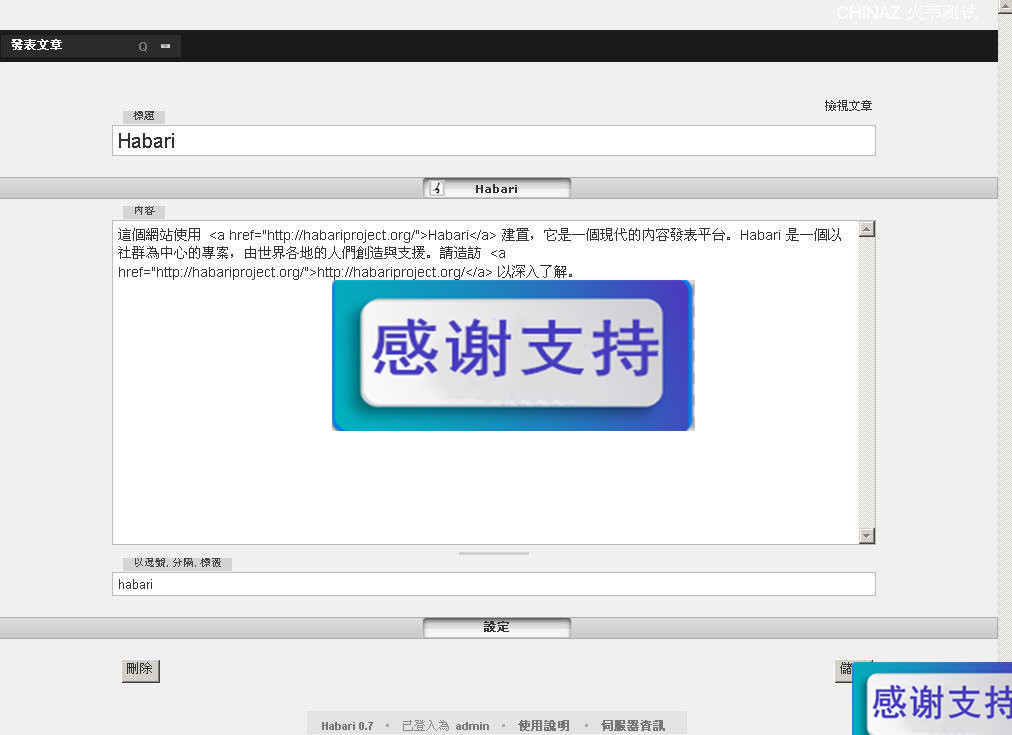Open the Habari 0.7 footer link
Image resolution: width=1012 pixels, height=735 pixels.
coord(347,726)
